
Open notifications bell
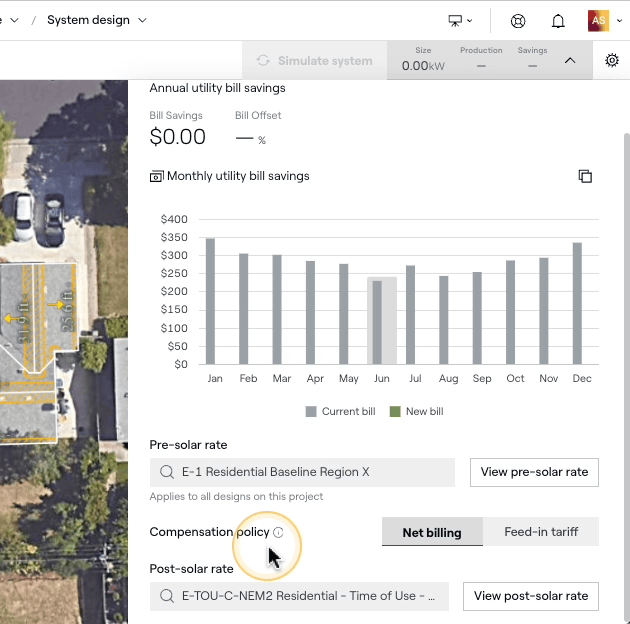coord(558,20)
